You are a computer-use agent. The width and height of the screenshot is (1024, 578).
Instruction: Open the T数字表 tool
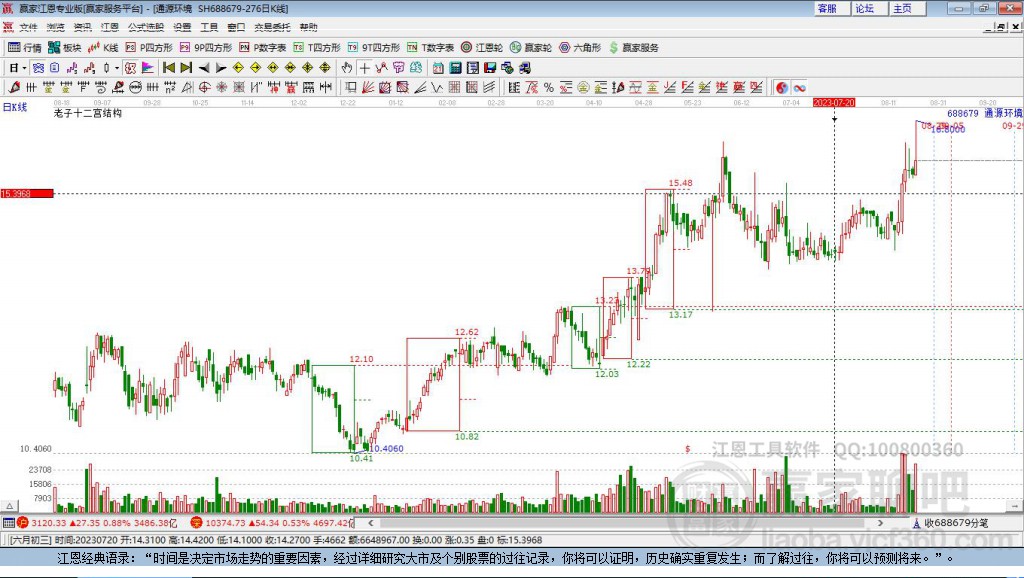point(430,48)
